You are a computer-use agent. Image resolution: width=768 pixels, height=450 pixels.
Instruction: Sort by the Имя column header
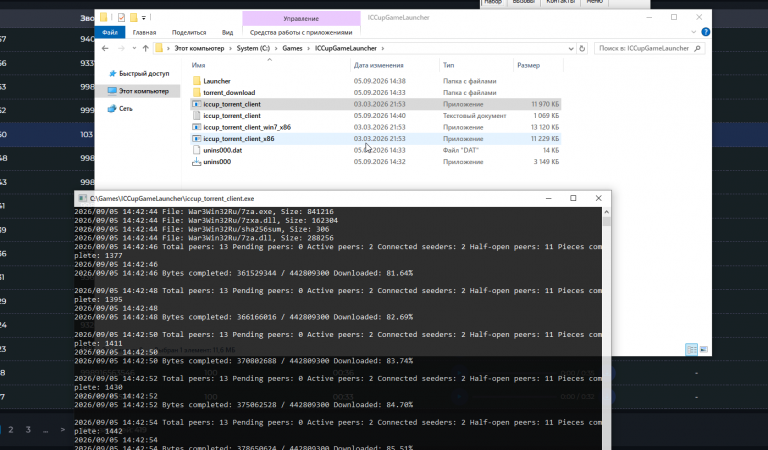click(x=198, y=65)
